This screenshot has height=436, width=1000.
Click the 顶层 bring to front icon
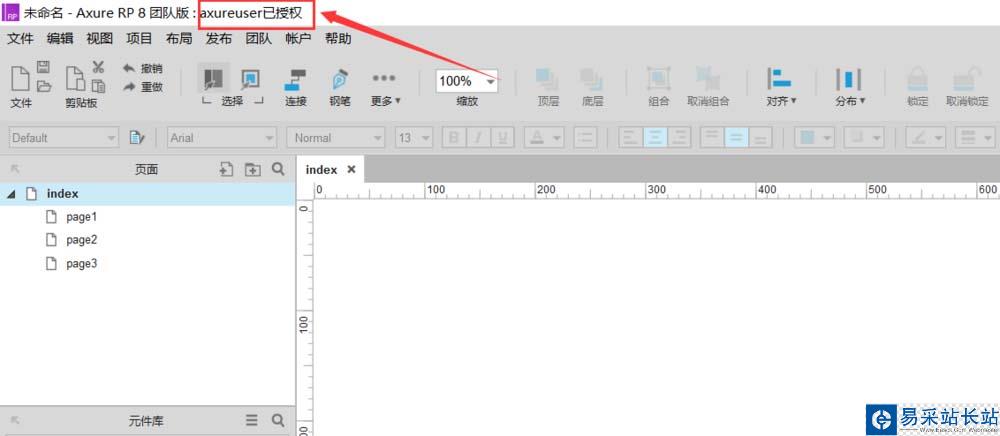(547, 80)
